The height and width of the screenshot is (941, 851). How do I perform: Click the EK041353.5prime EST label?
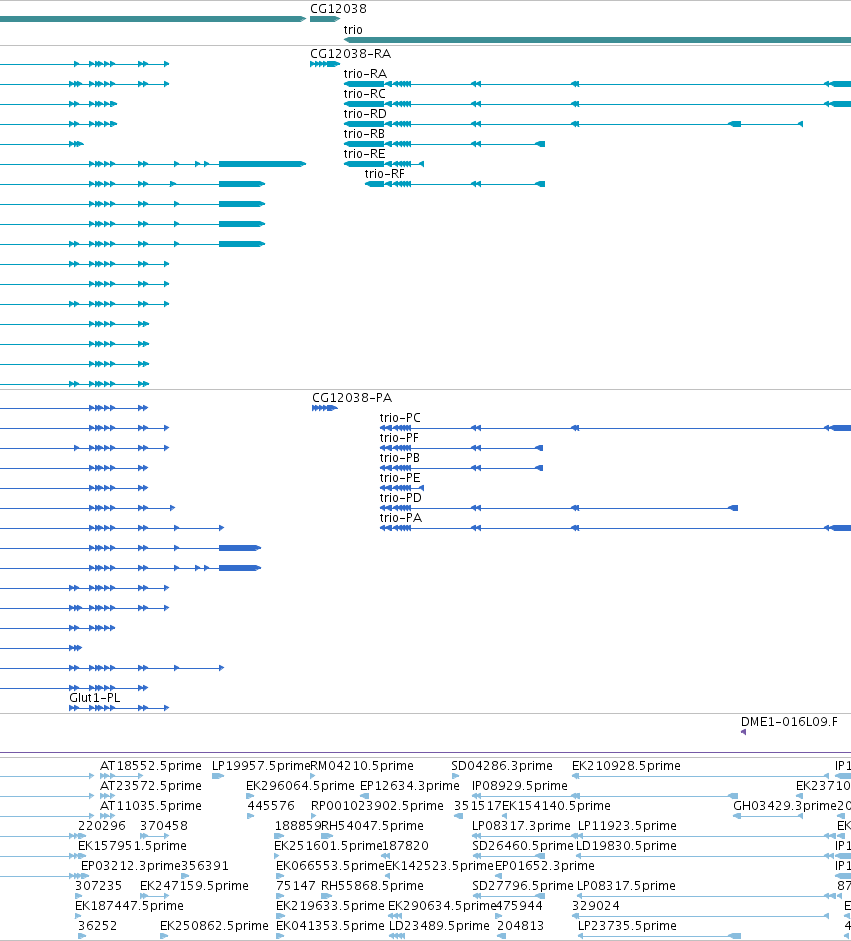click(x=330, y=925)
